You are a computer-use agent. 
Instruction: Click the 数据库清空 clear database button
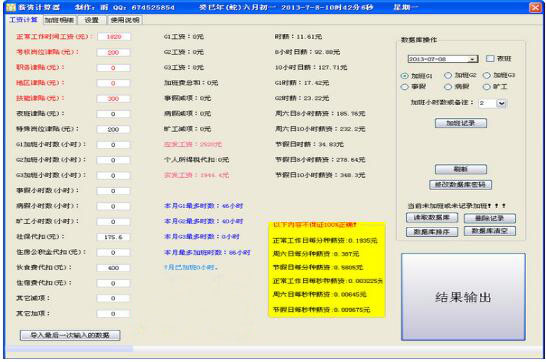coord(490,231)
